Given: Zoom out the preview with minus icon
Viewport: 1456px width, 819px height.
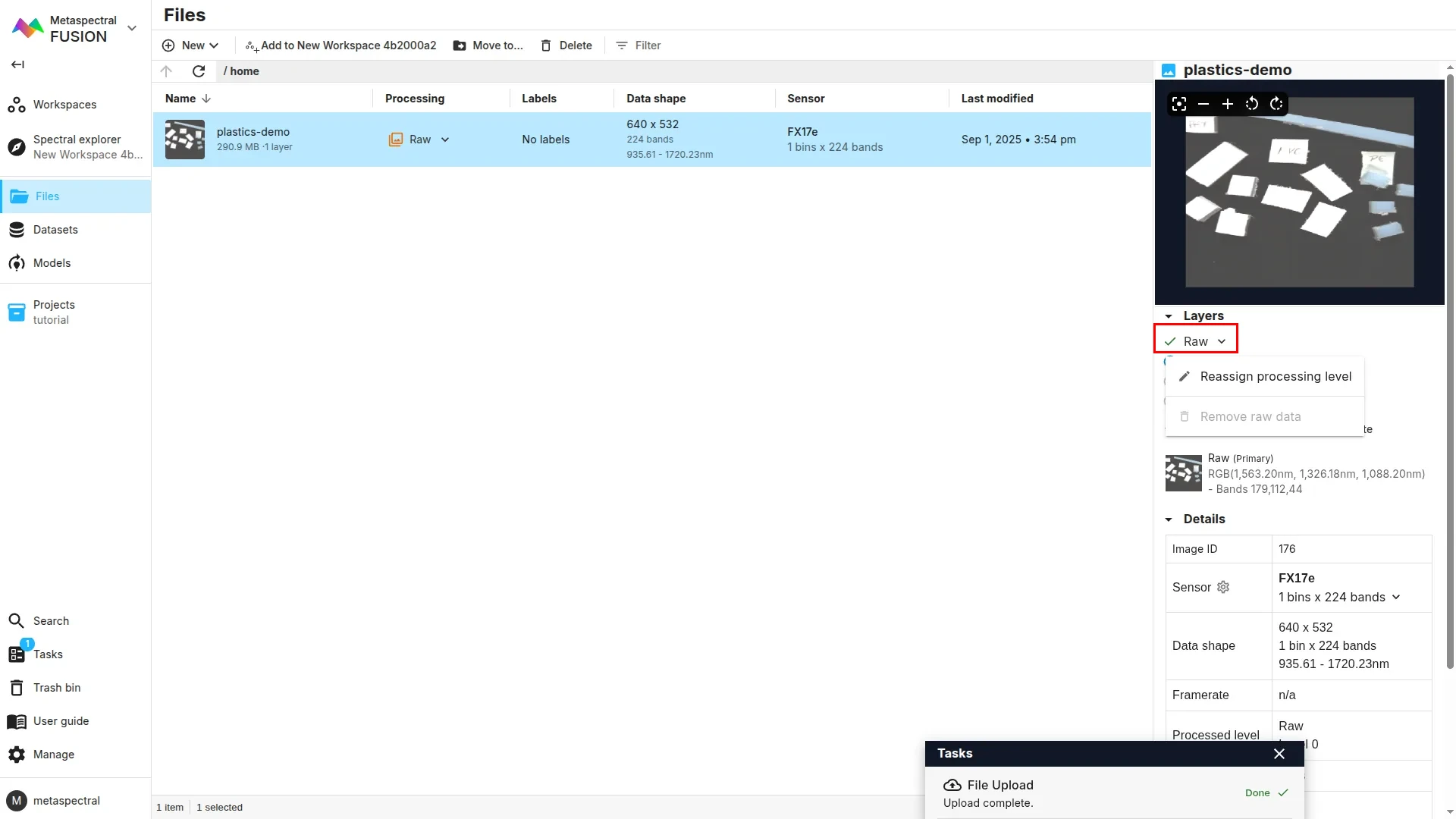Looking at the screenshot, I should (x=1203, y=104).
